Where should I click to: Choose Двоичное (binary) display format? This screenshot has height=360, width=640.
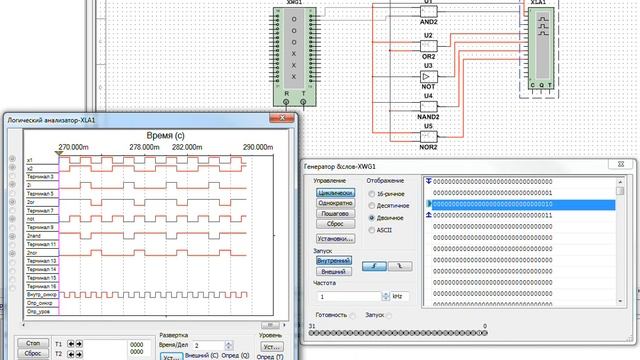pyautogui.click(x=371, y=218)
